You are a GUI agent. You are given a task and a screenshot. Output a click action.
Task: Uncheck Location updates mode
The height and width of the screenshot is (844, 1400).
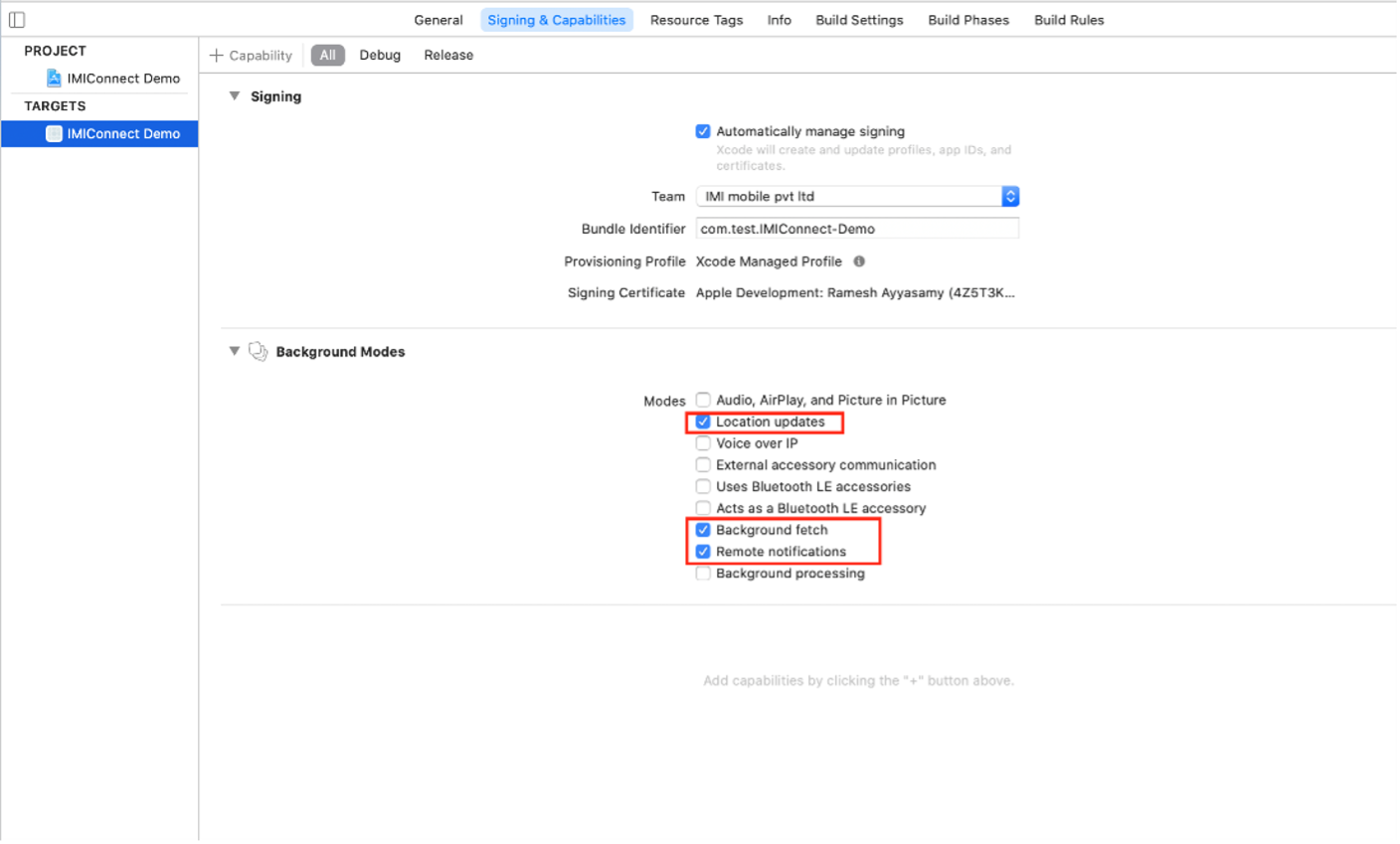click(x=703, y=422)
